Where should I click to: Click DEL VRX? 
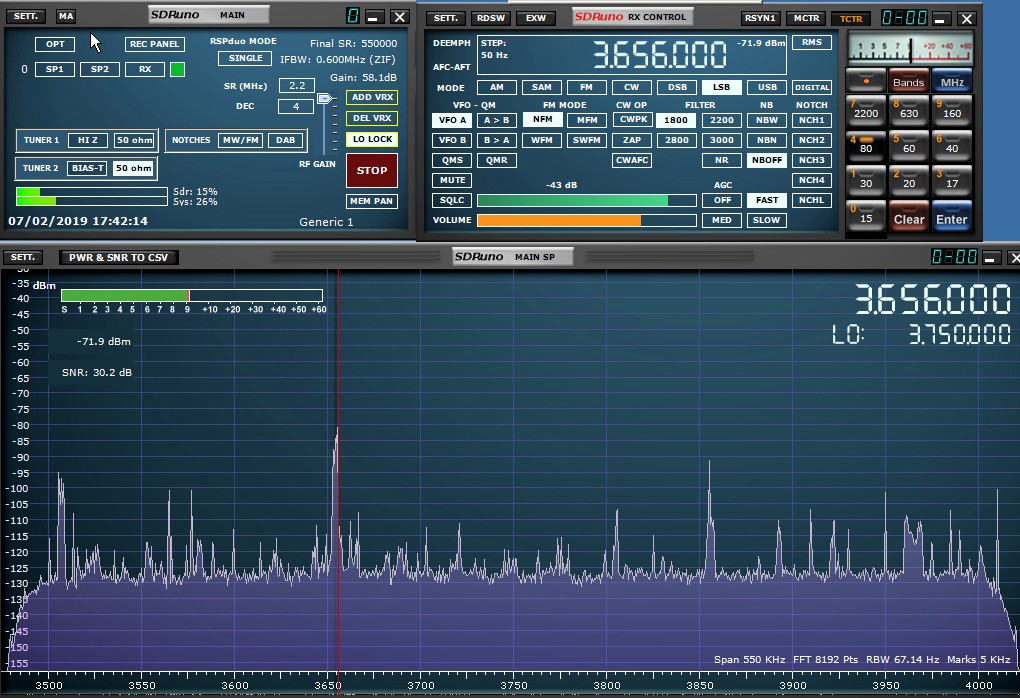click(x=372, y=118)
